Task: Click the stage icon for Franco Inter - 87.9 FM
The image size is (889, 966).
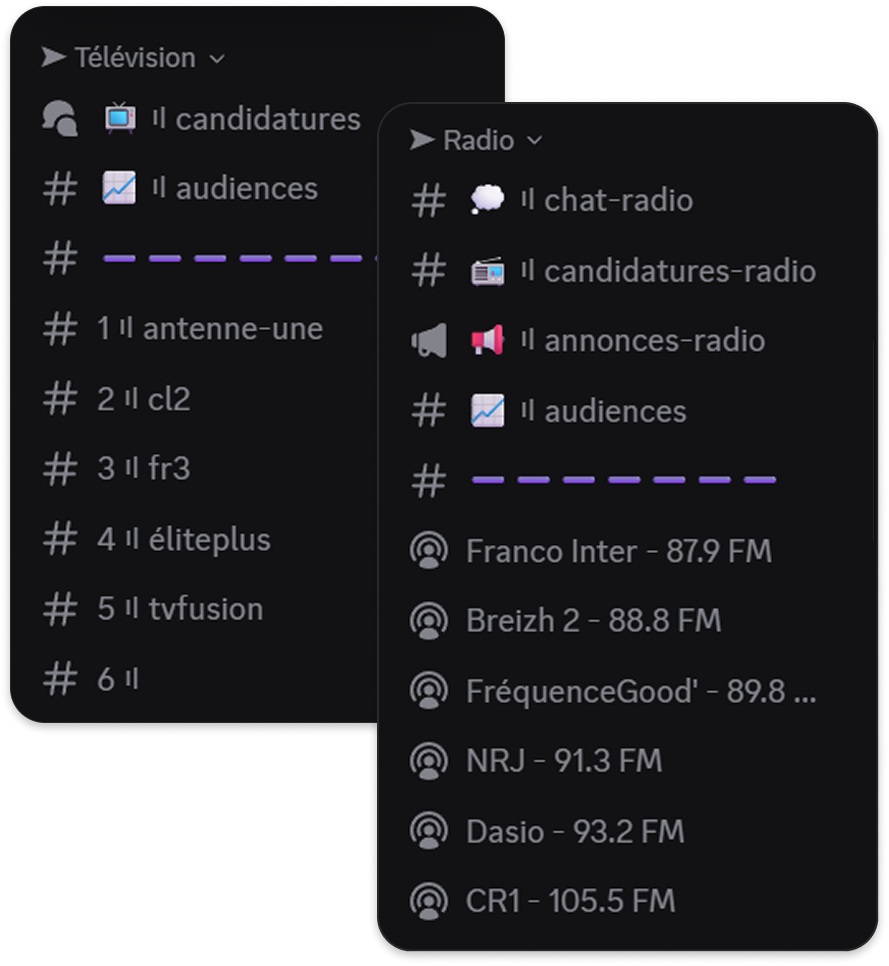Action: point(429,550)
